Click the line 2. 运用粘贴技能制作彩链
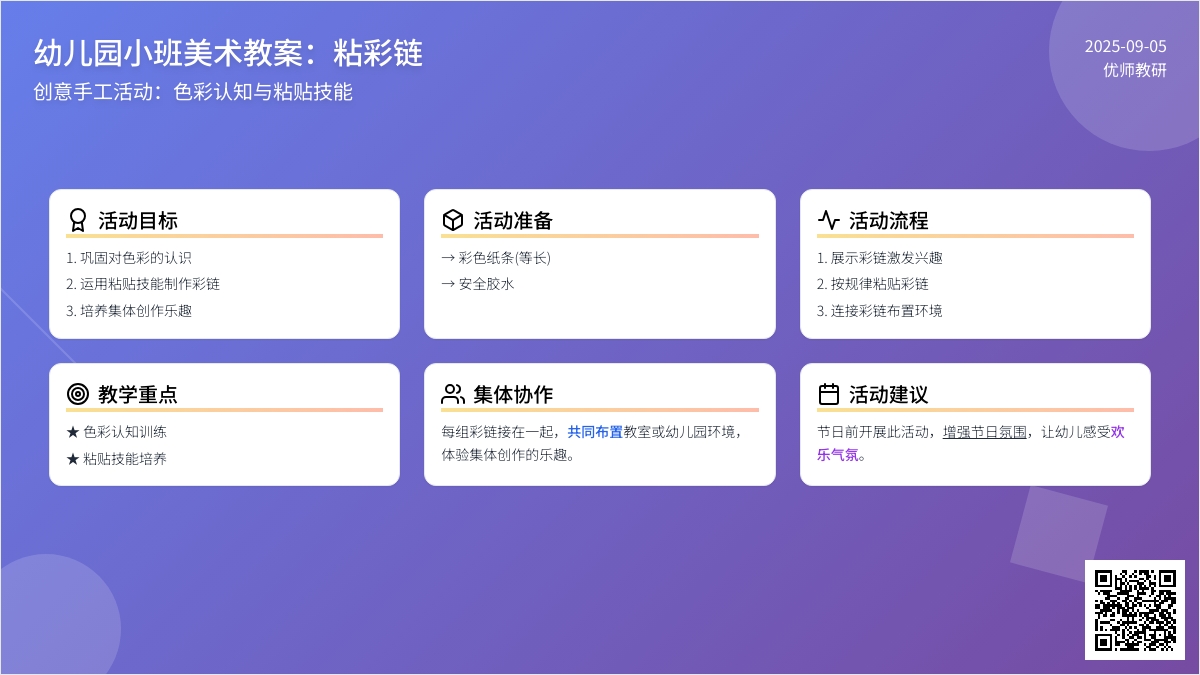 [x=143, y=284]
